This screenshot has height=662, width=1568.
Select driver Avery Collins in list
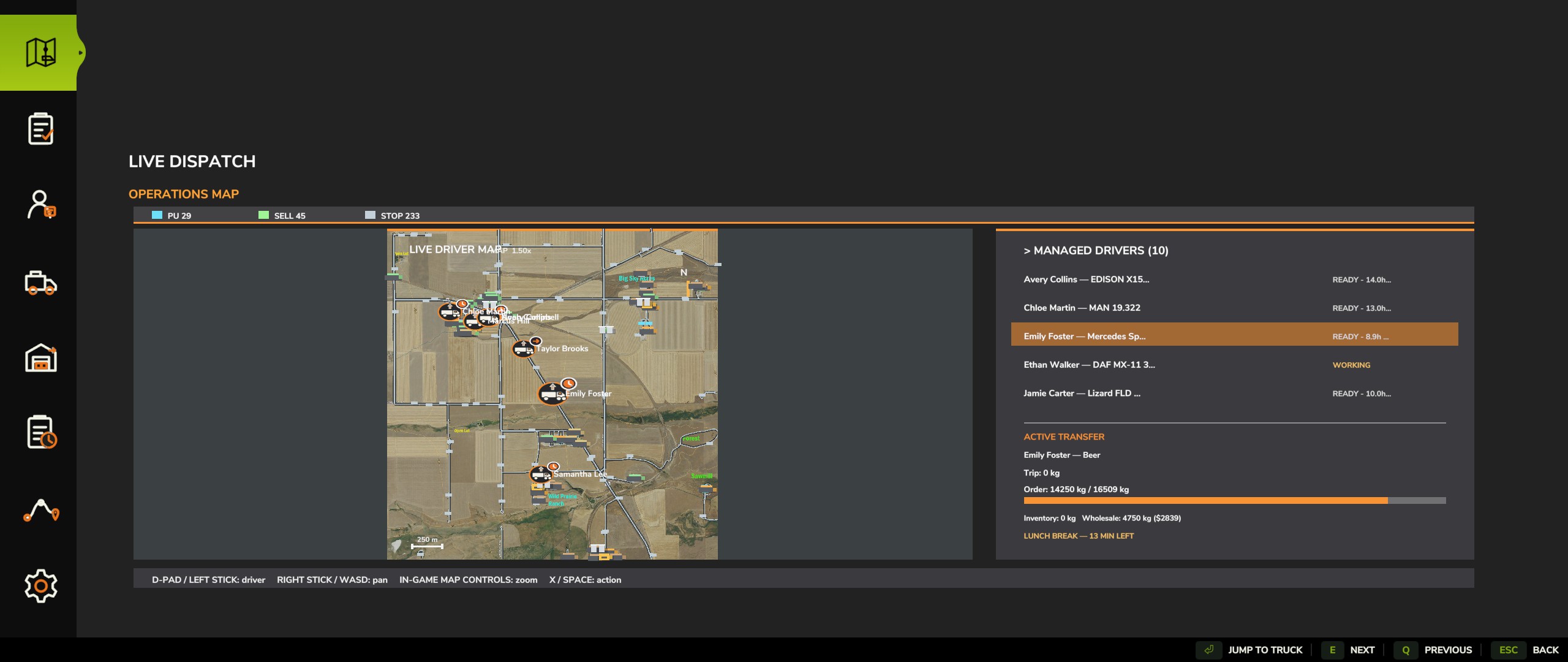coord(1234,280)
